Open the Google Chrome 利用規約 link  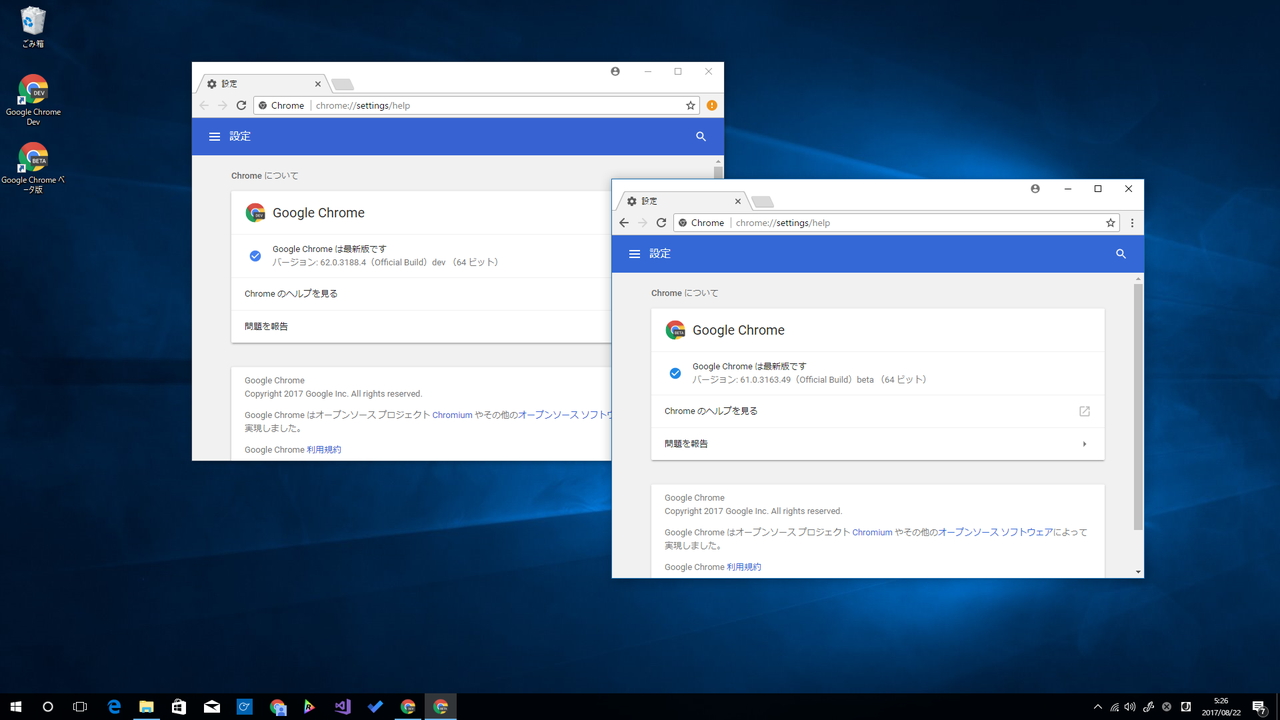click(744, 566)
